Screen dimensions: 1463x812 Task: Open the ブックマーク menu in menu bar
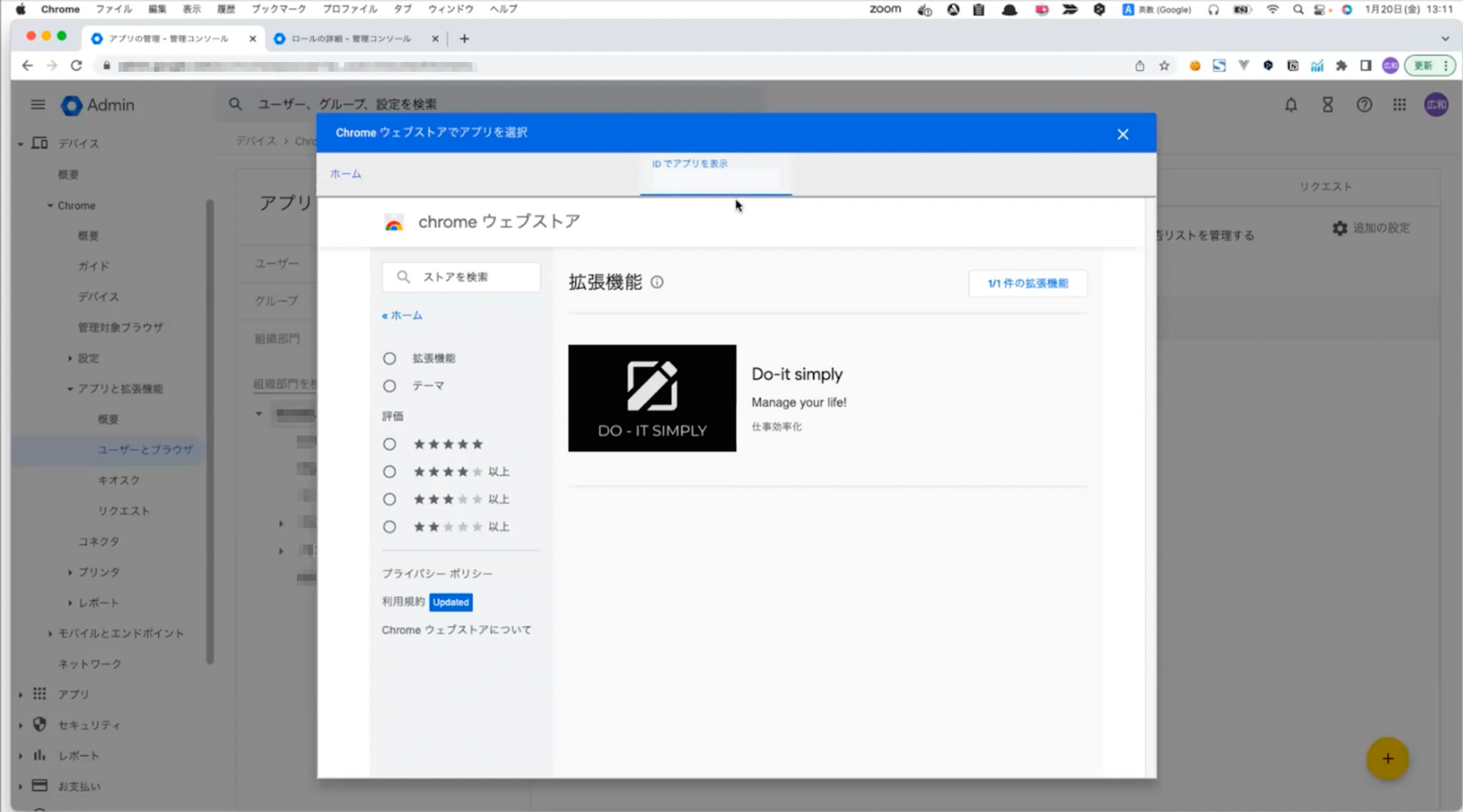tap(278, 9)
